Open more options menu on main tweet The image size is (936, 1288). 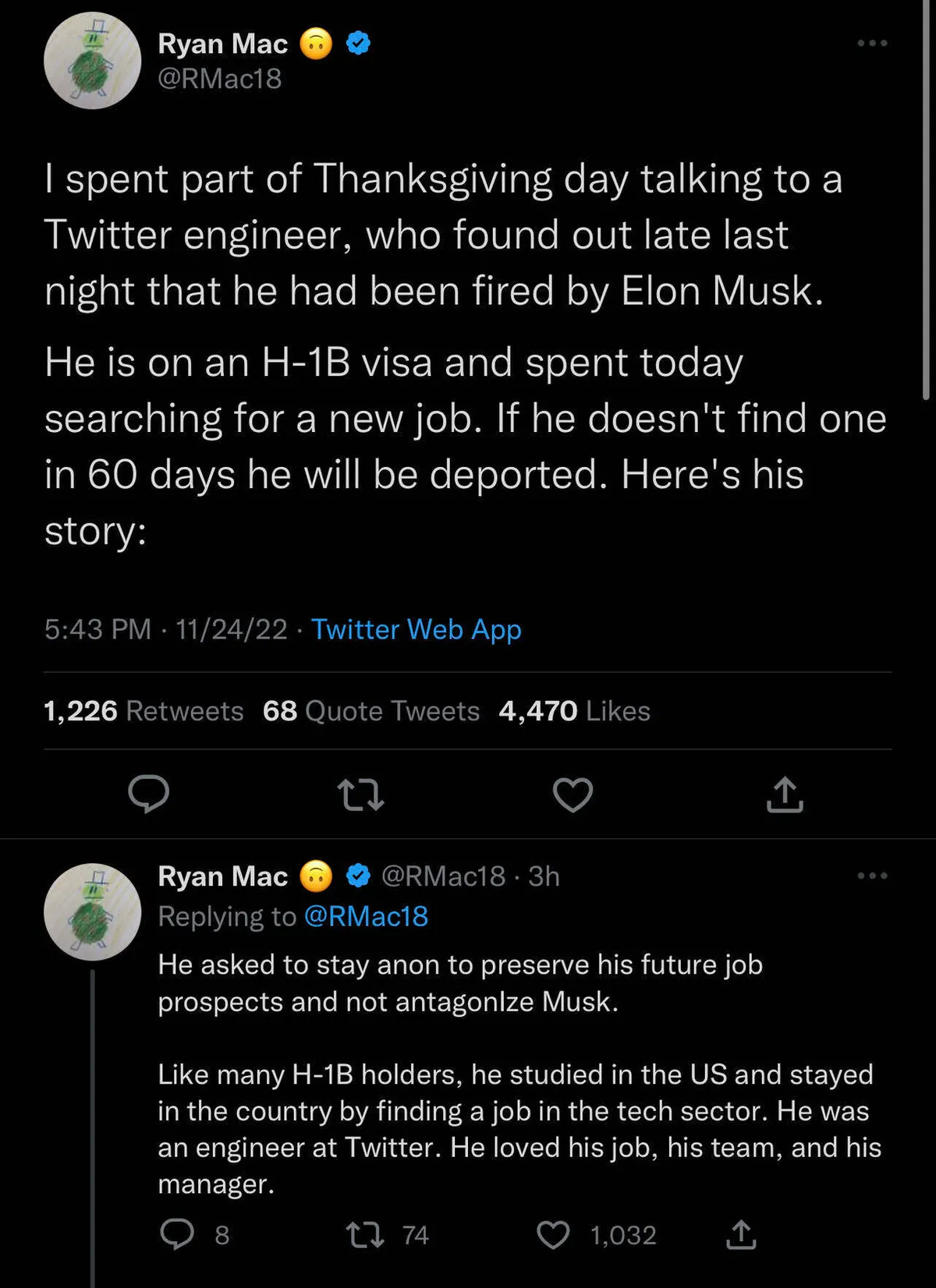(872, 43)
